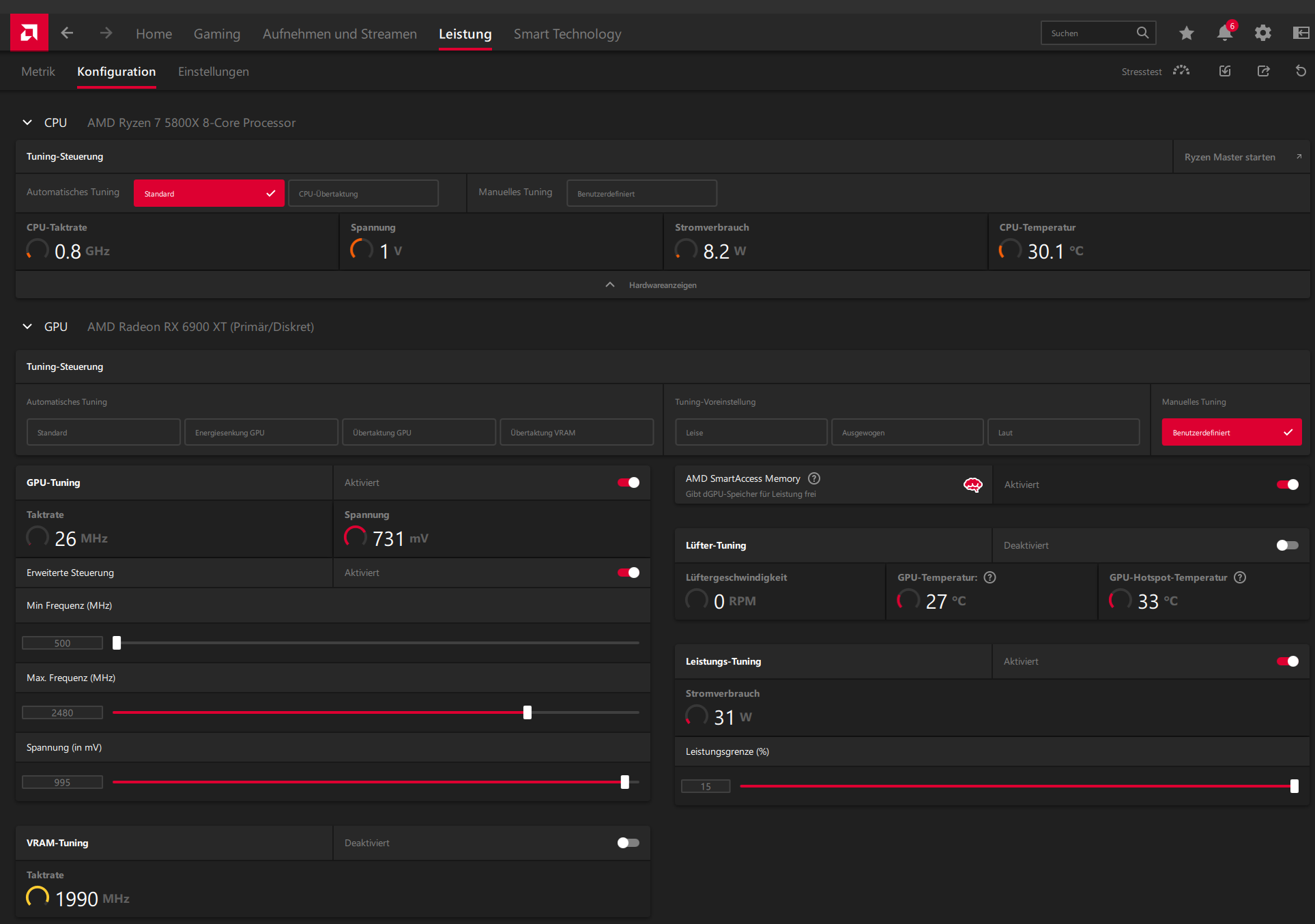Select the Übertaktung GPU preset
Image resolution: width=1315 pixels, height=924 pixels.
[418, 433]
